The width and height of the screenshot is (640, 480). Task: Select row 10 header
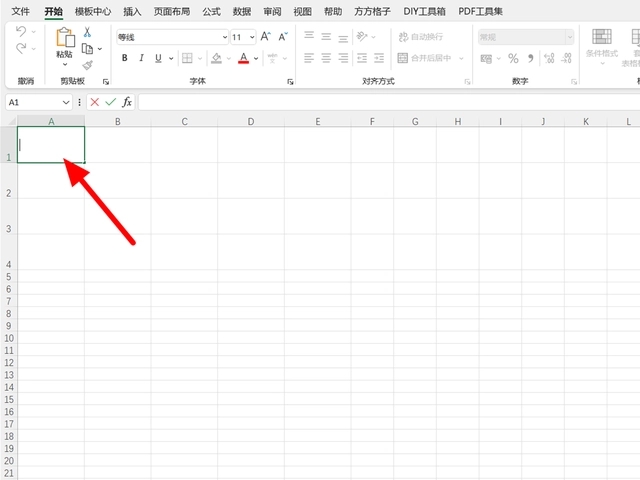pos(9,338)
